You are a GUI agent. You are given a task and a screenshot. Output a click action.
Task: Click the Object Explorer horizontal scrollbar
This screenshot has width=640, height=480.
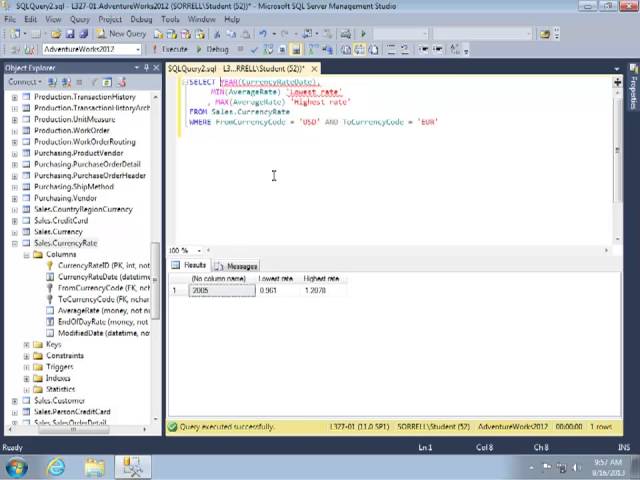tap(76, 429)
